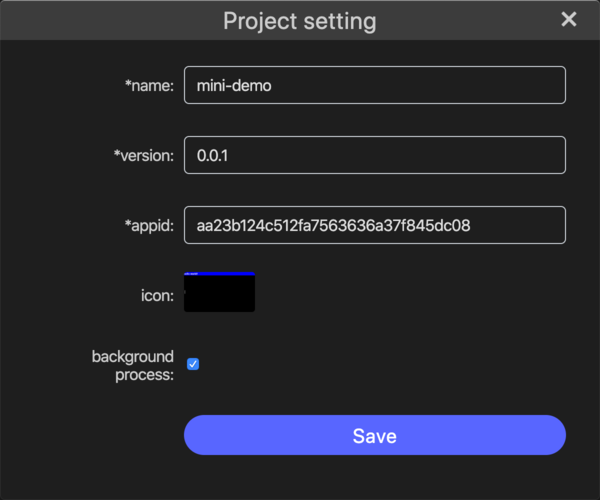Click the *version: label

pyautogui.click(x=144, y=156)
